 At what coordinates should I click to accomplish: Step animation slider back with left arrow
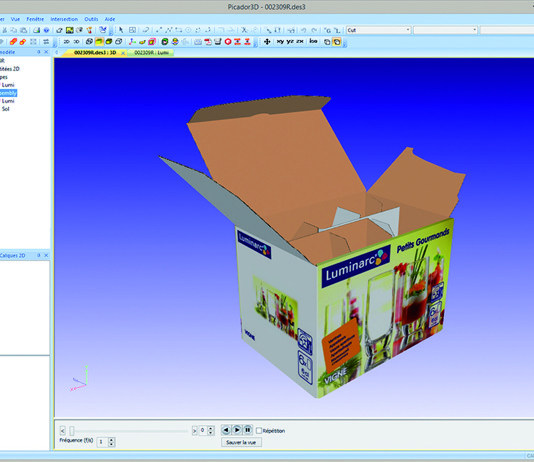coord(63,431)
